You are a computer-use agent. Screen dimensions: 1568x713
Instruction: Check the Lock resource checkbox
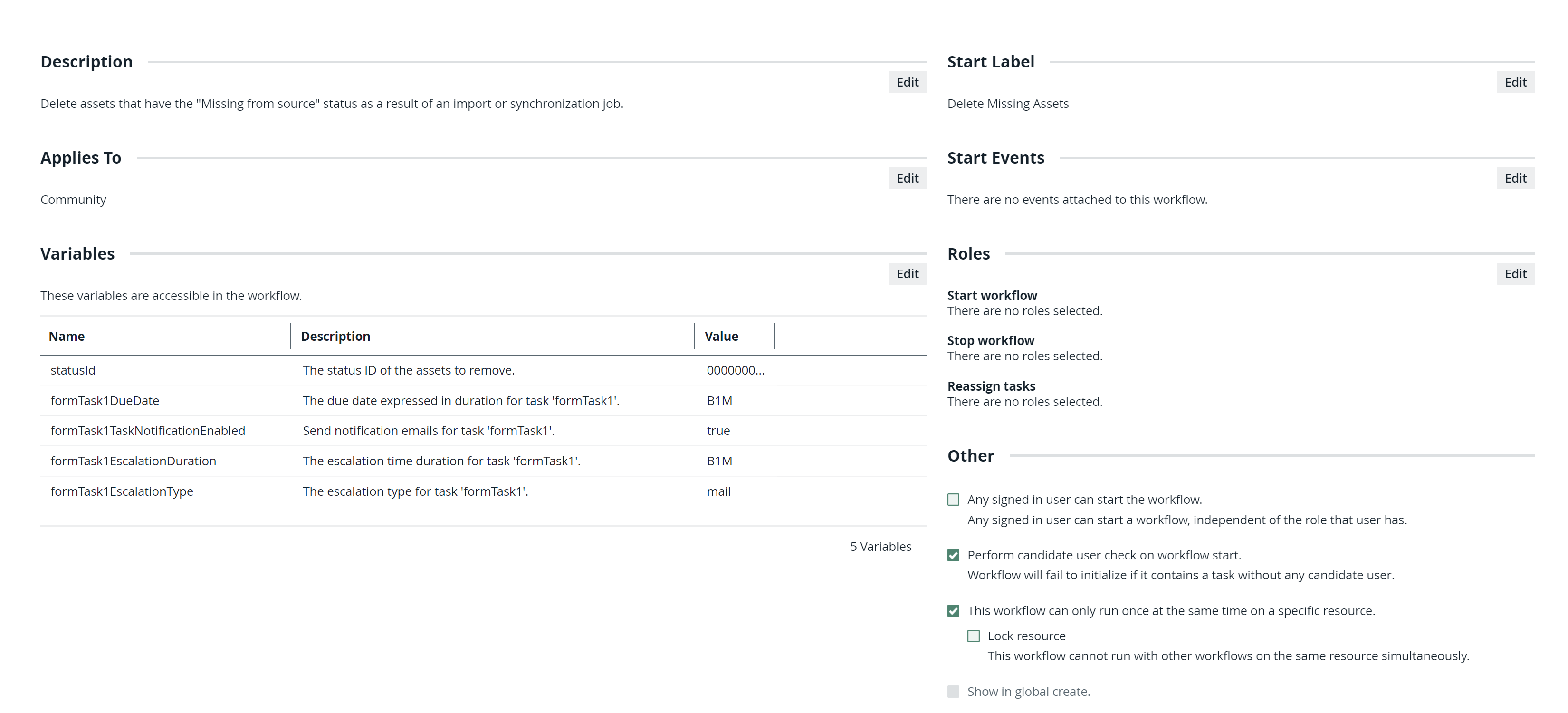pos(973,636)
